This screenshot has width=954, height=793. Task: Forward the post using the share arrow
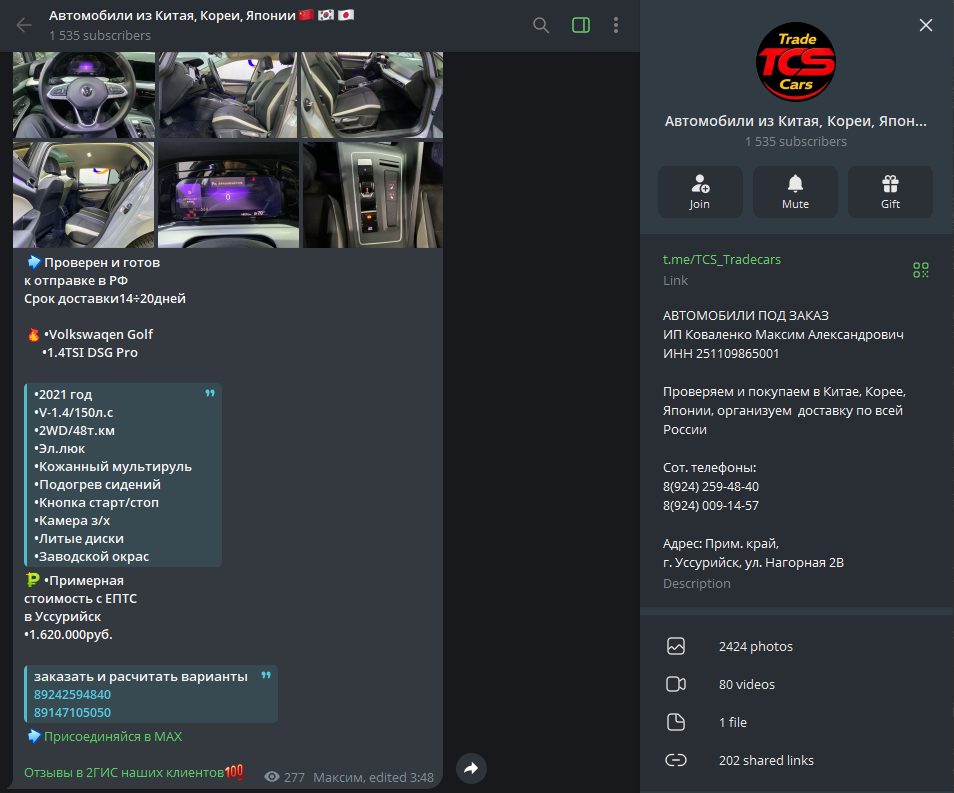(471, 768)
